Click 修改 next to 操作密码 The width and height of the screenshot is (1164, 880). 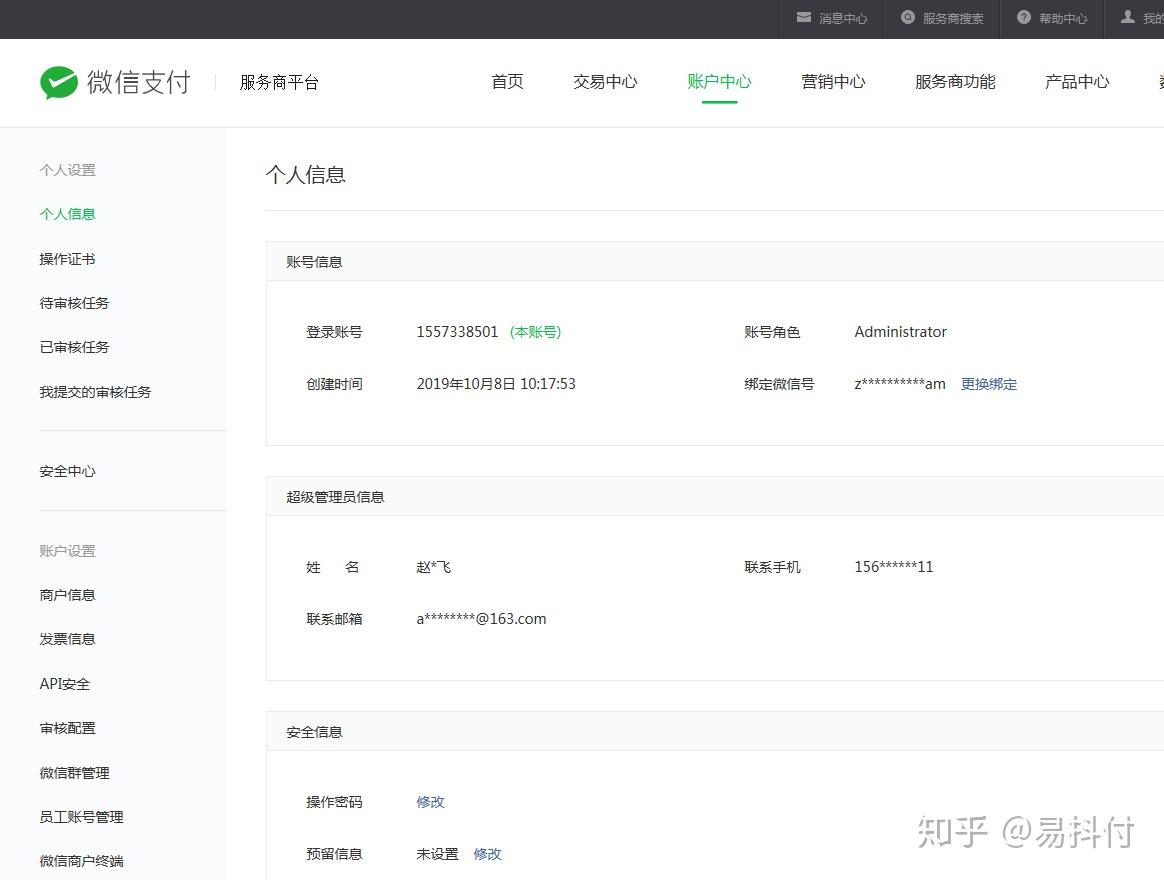click(431, 802)
